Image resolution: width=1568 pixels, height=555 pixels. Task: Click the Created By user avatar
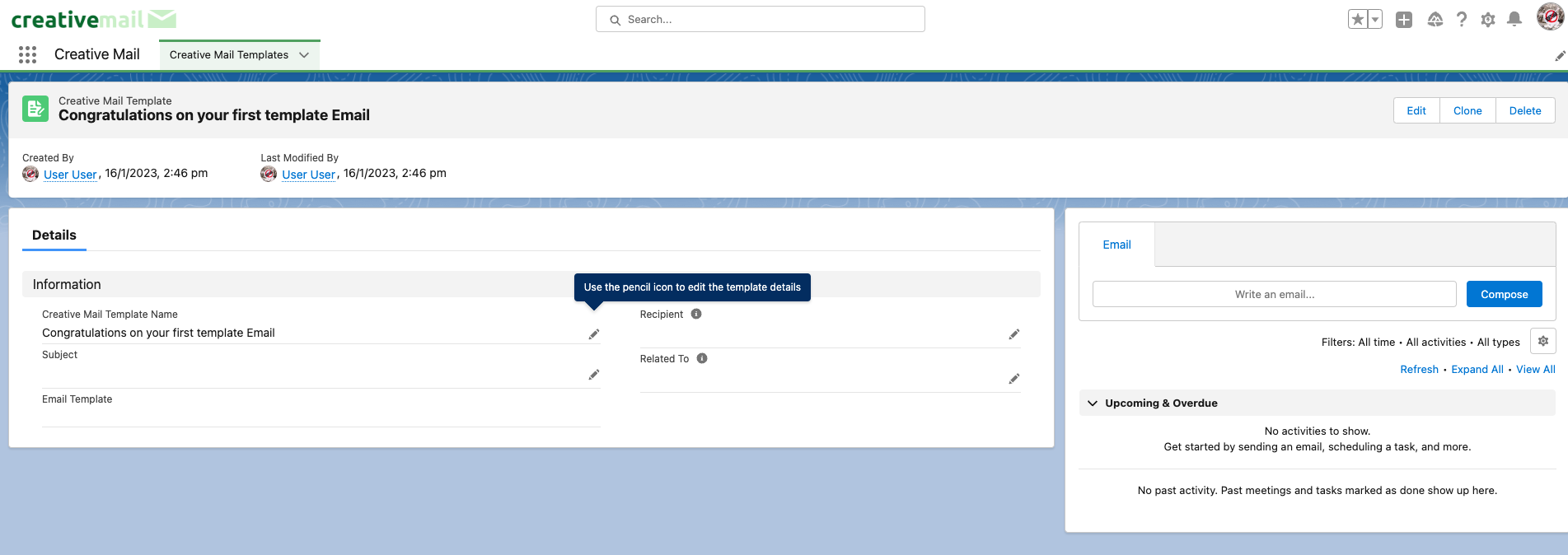click(30, 174)
